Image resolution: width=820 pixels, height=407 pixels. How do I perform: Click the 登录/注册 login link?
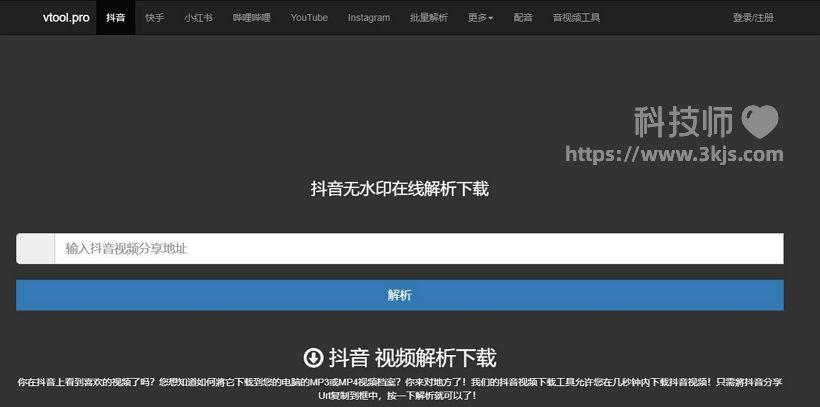point(753,17)
